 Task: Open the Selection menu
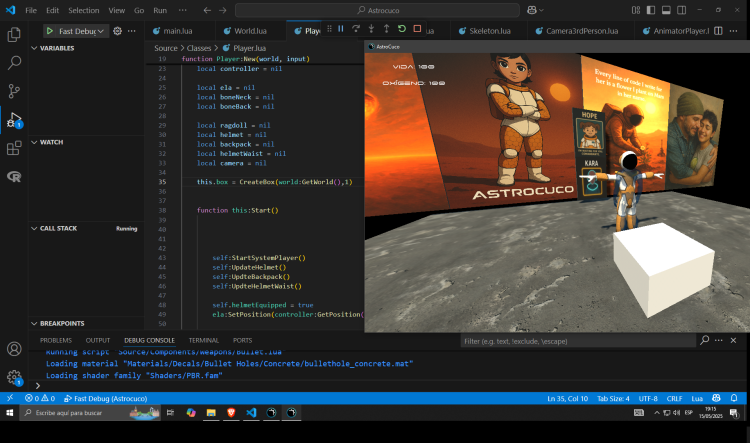click(x=84, y=10)
